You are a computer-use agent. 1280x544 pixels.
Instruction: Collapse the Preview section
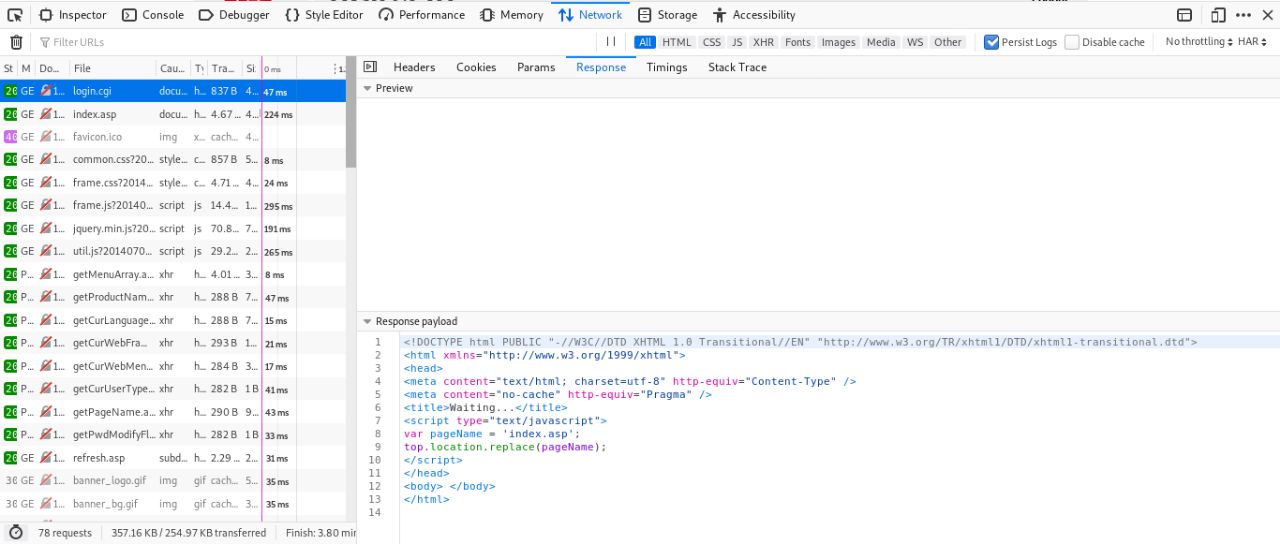367,88
